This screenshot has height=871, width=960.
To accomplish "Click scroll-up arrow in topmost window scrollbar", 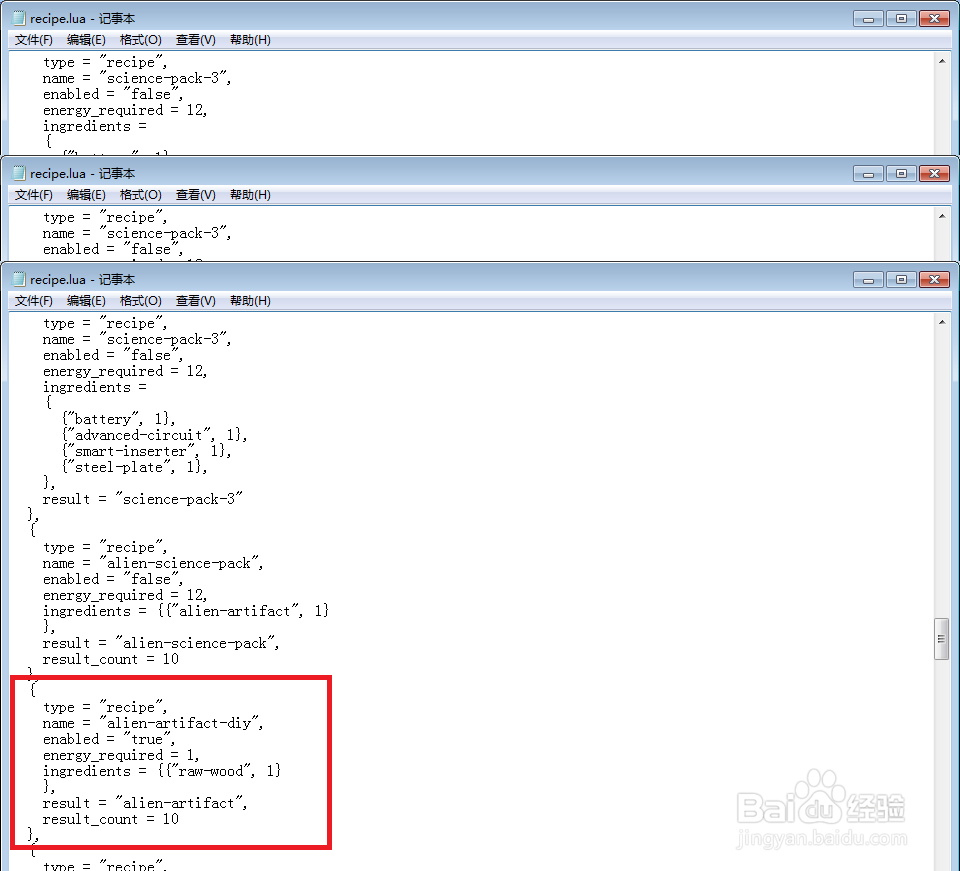I will (942, 61).
